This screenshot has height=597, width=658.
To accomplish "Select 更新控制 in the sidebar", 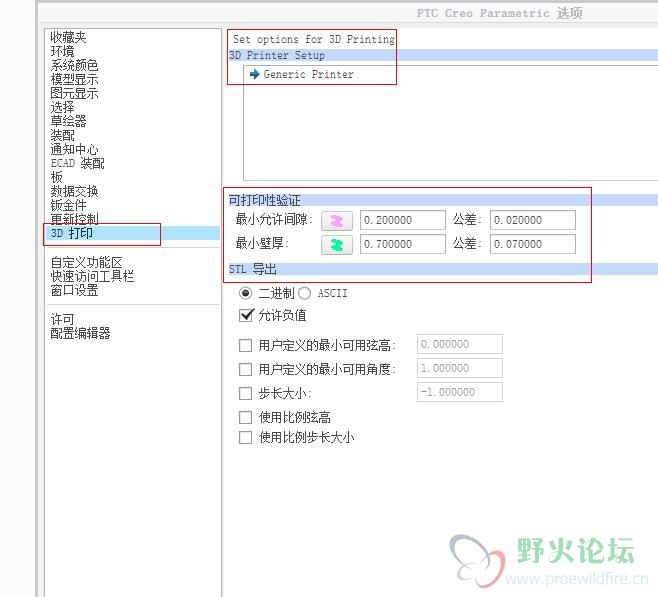I will tap(74, 219).
